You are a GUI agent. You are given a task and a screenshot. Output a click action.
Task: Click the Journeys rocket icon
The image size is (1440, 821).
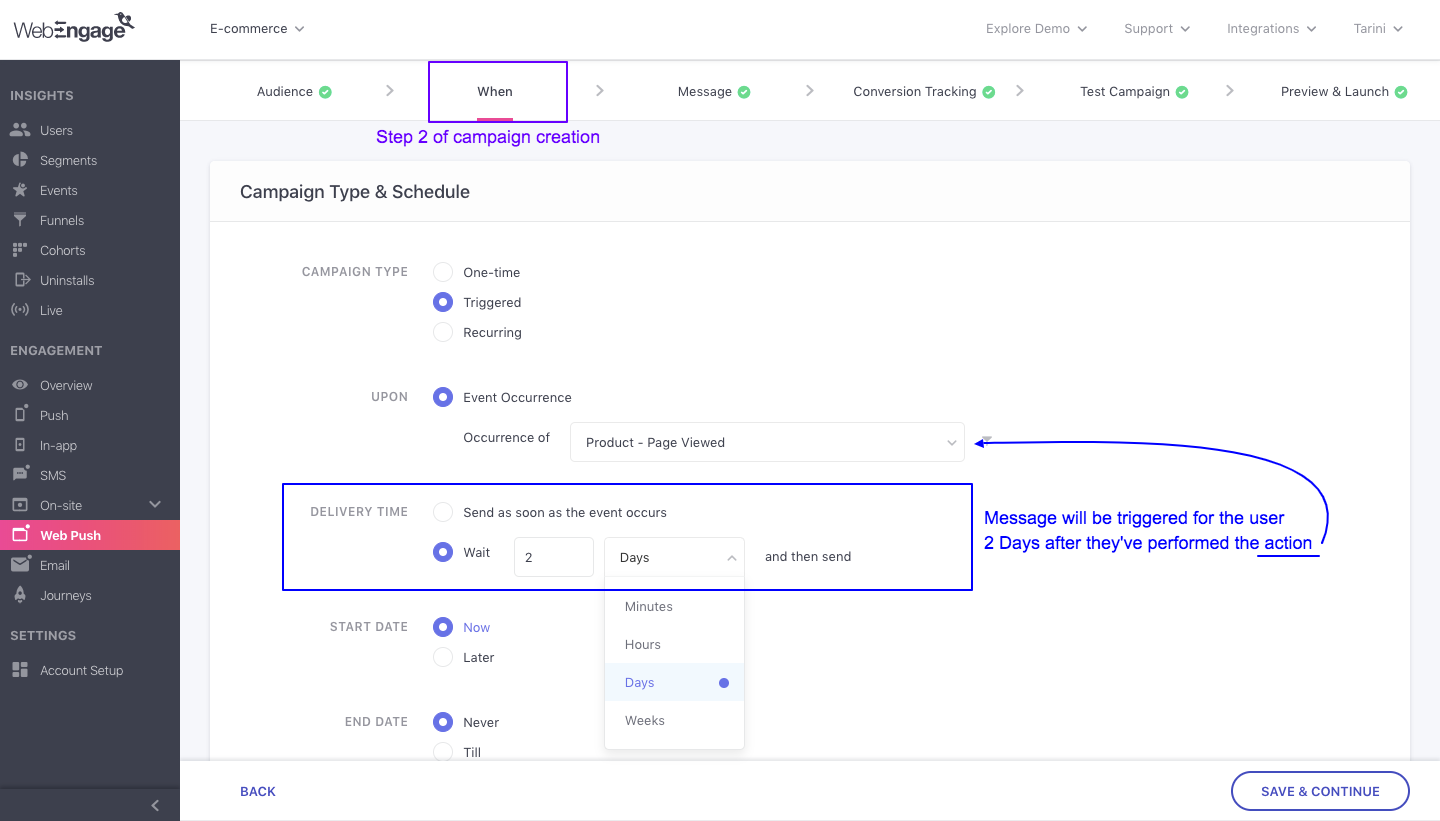[x=20, y=595]
